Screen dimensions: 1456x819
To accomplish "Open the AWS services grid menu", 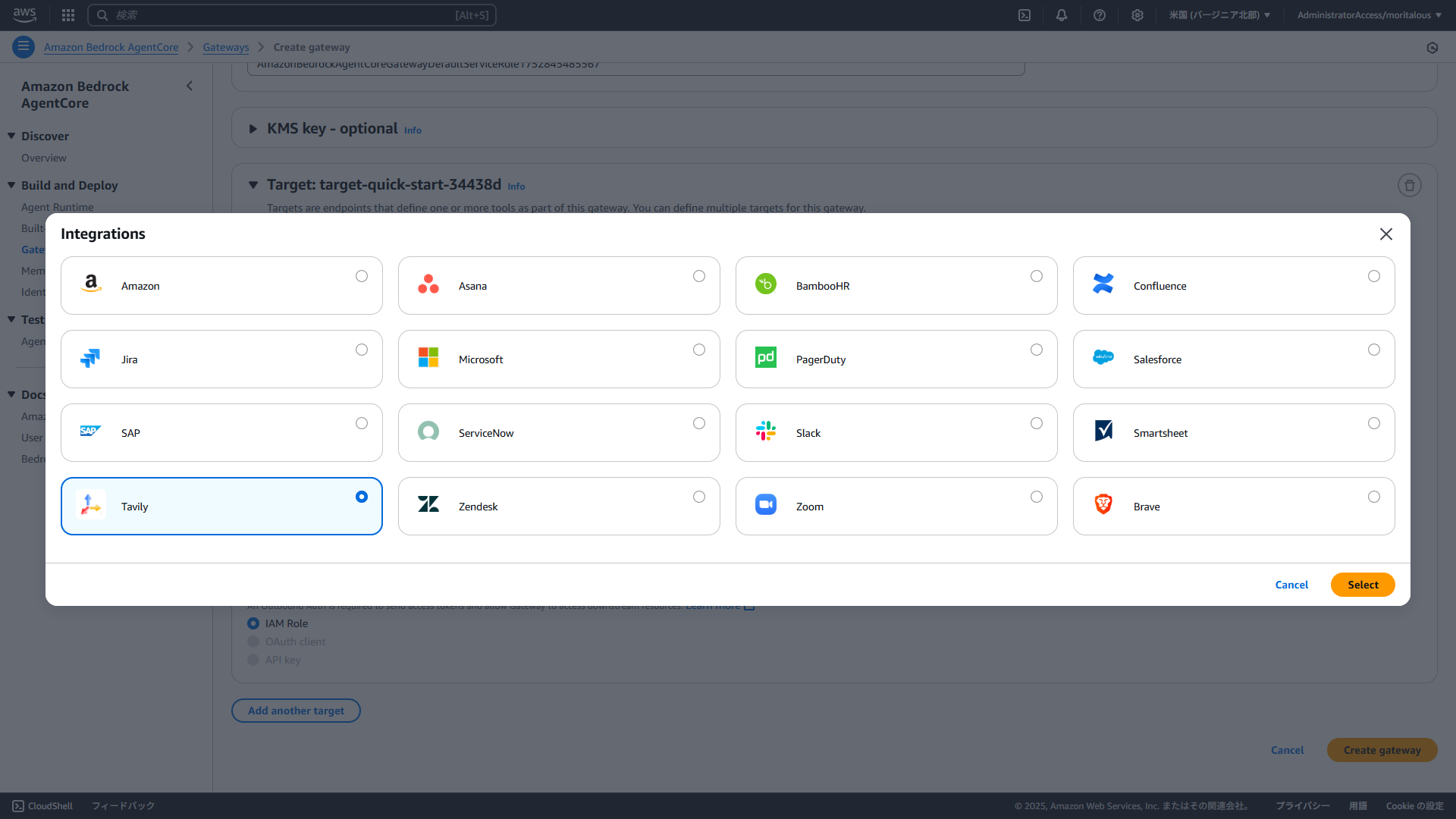I will coord(68,15).
